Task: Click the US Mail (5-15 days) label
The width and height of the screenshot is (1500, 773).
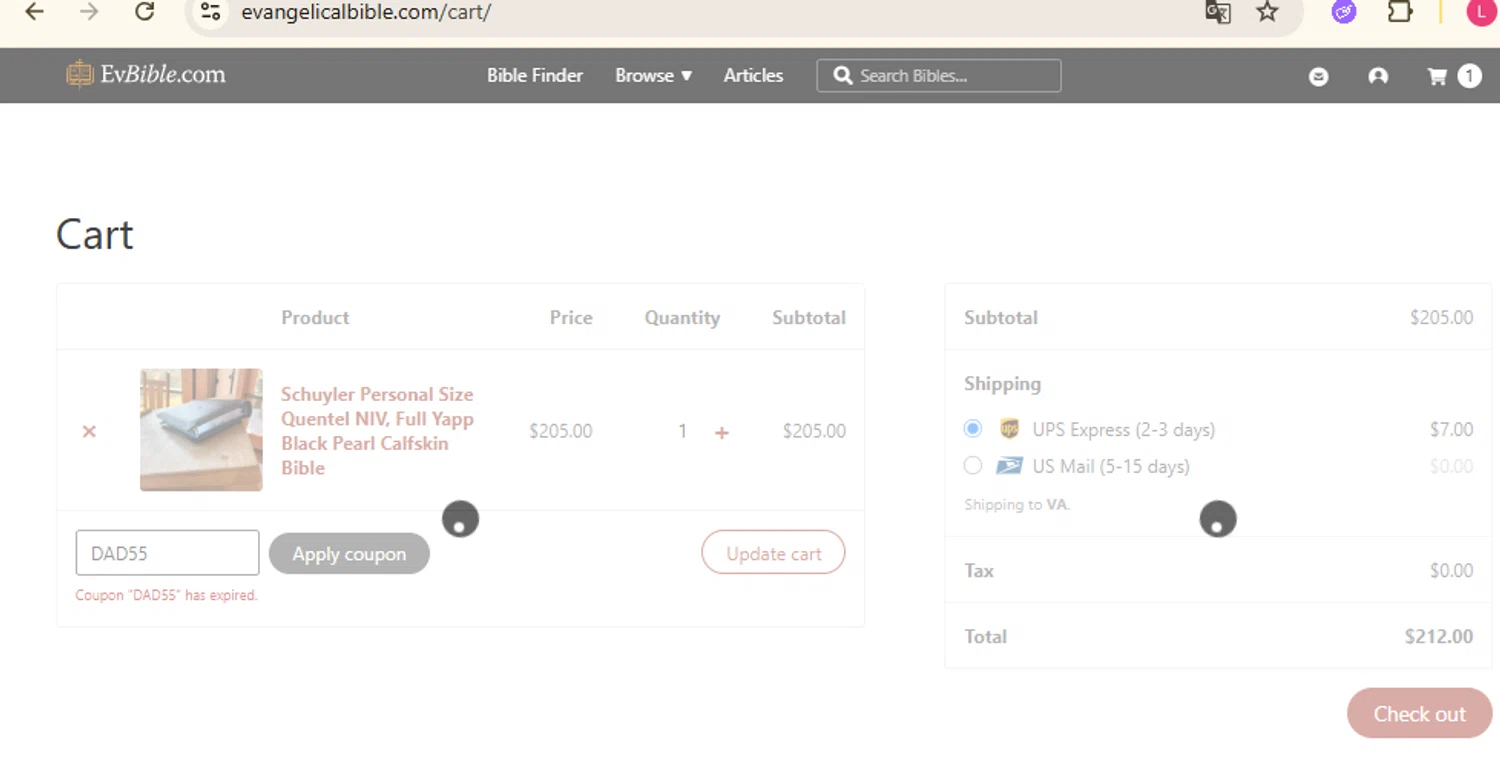Action: 1111,466
